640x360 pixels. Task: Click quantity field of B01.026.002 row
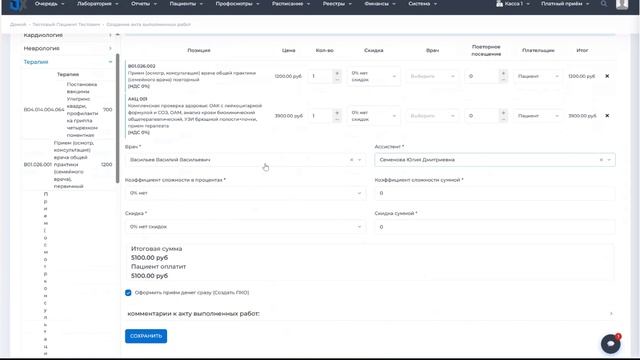pos(321,76)
